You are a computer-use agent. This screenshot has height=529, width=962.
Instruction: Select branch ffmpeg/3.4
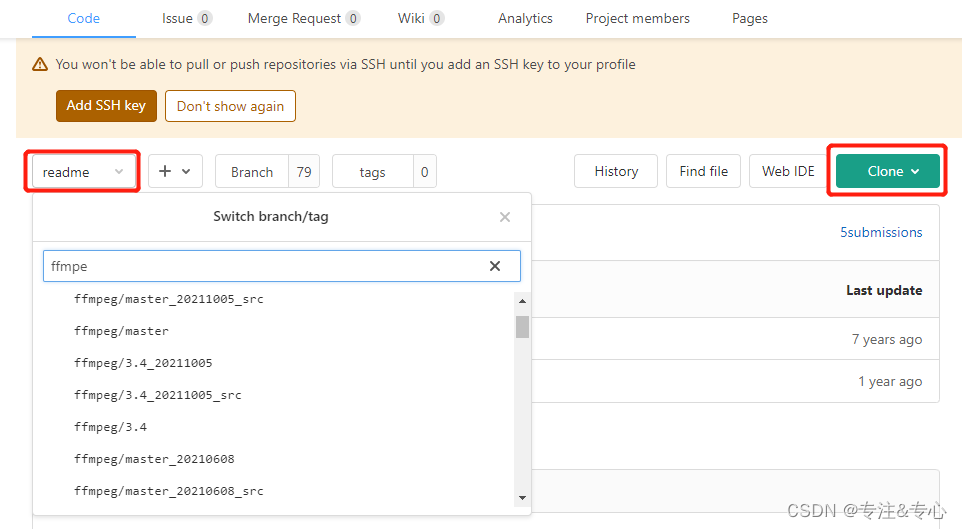tap(110, 427)
